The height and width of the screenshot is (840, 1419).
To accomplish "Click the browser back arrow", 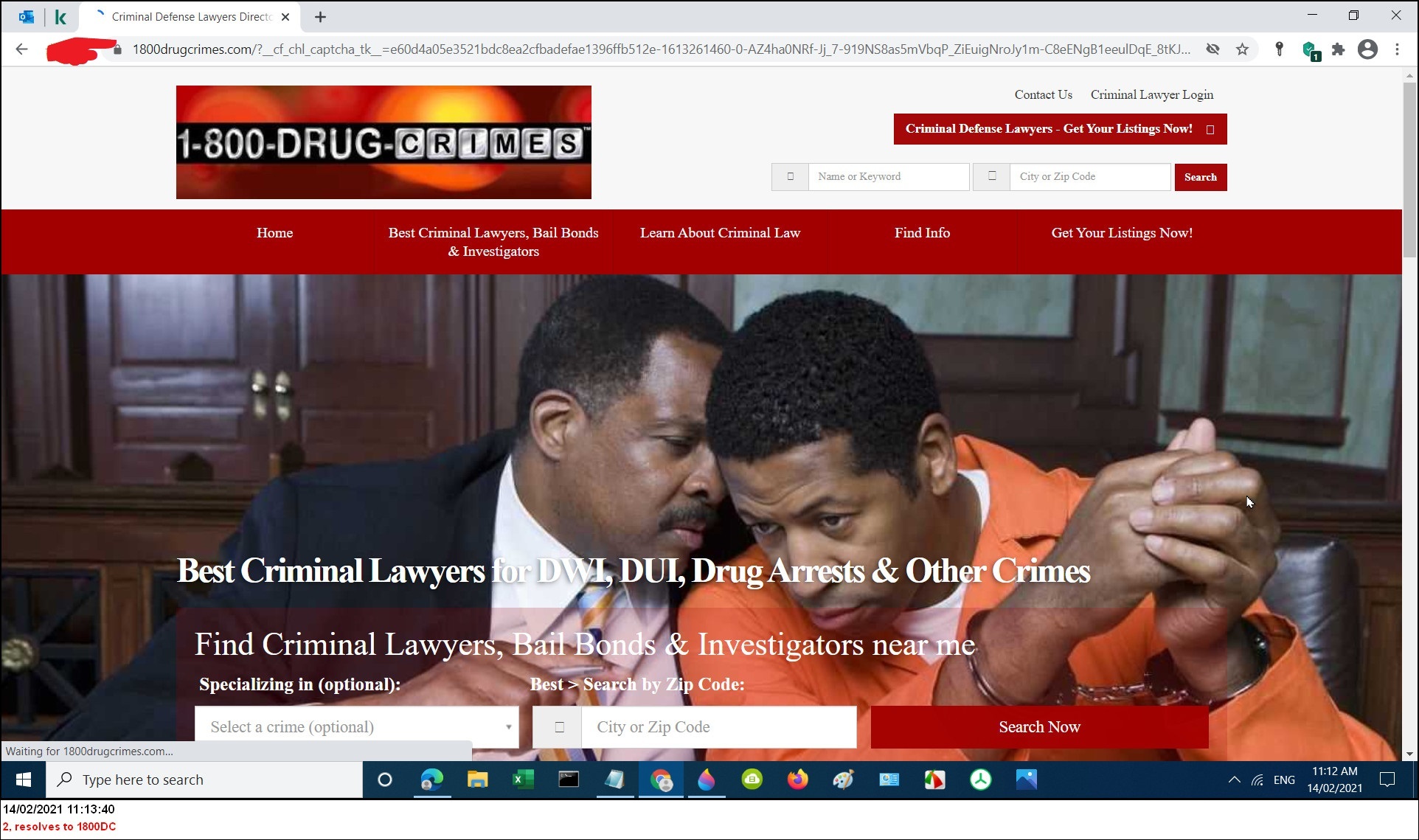I will (x=21, y=49).
